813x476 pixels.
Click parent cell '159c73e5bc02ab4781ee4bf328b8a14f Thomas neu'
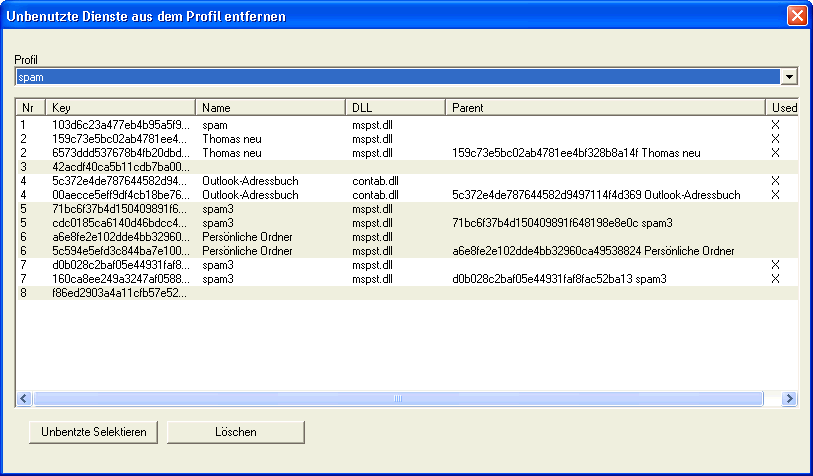pyautogui.click(x=576, y=153)
